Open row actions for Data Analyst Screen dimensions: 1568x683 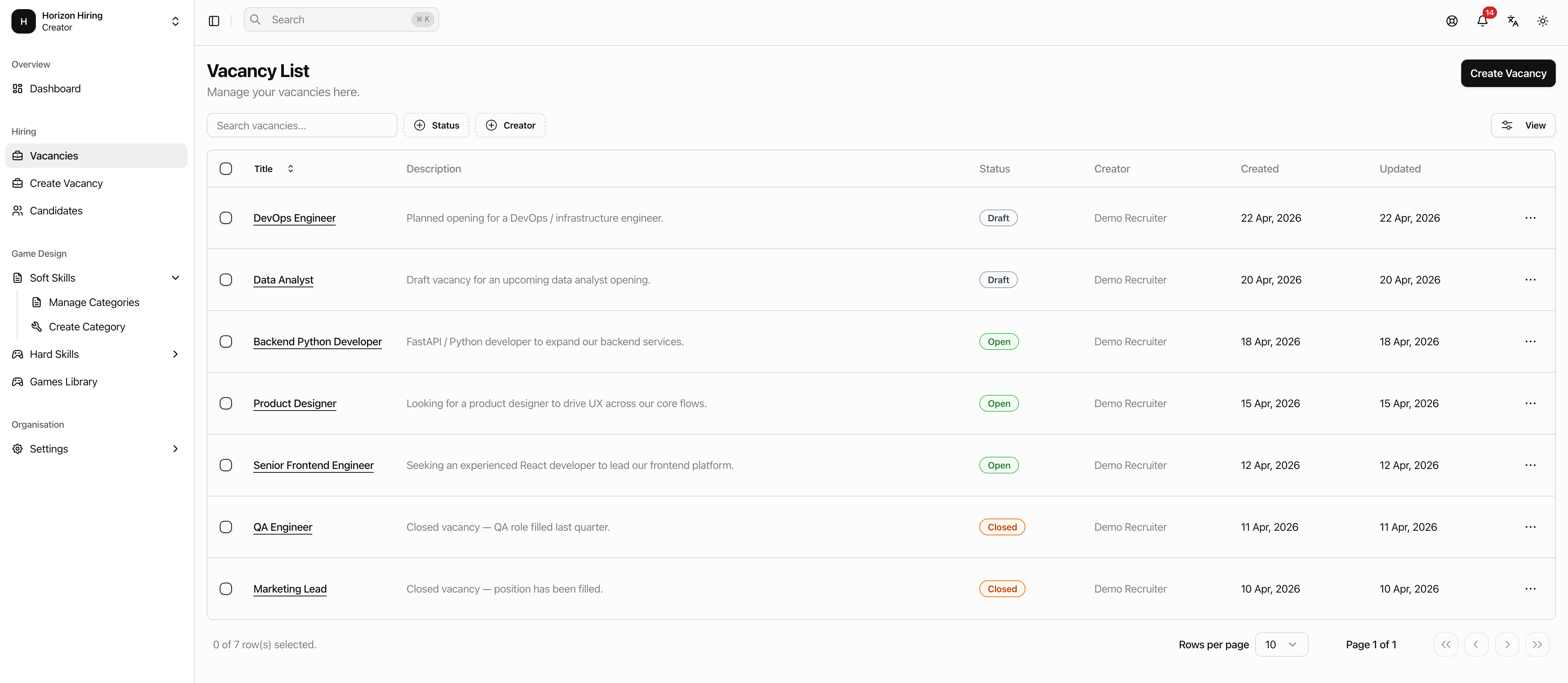point(1530,280)
